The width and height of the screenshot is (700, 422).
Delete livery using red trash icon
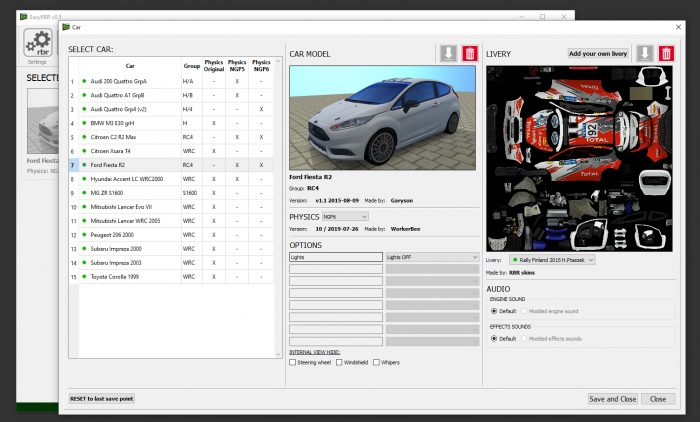[x=666, y=54]
